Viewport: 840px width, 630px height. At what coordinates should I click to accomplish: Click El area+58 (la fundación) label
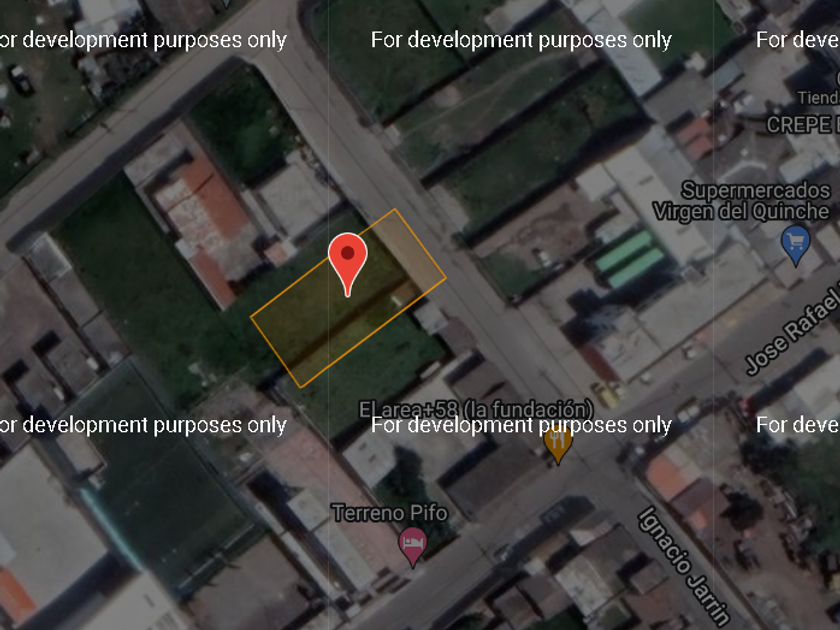click(476, 410)
